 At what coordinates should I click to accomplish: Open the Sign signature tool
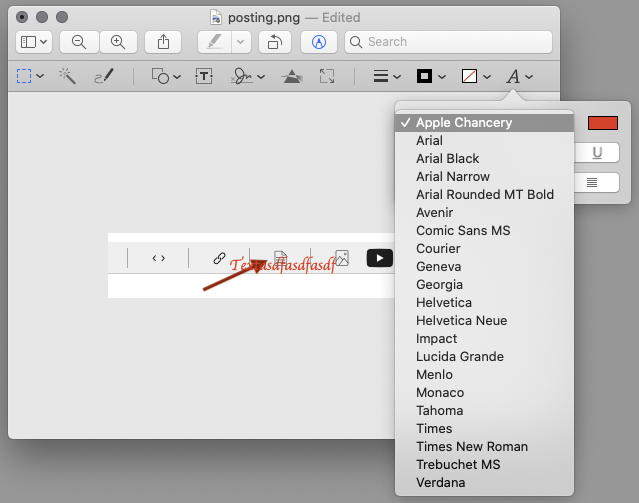242,76
